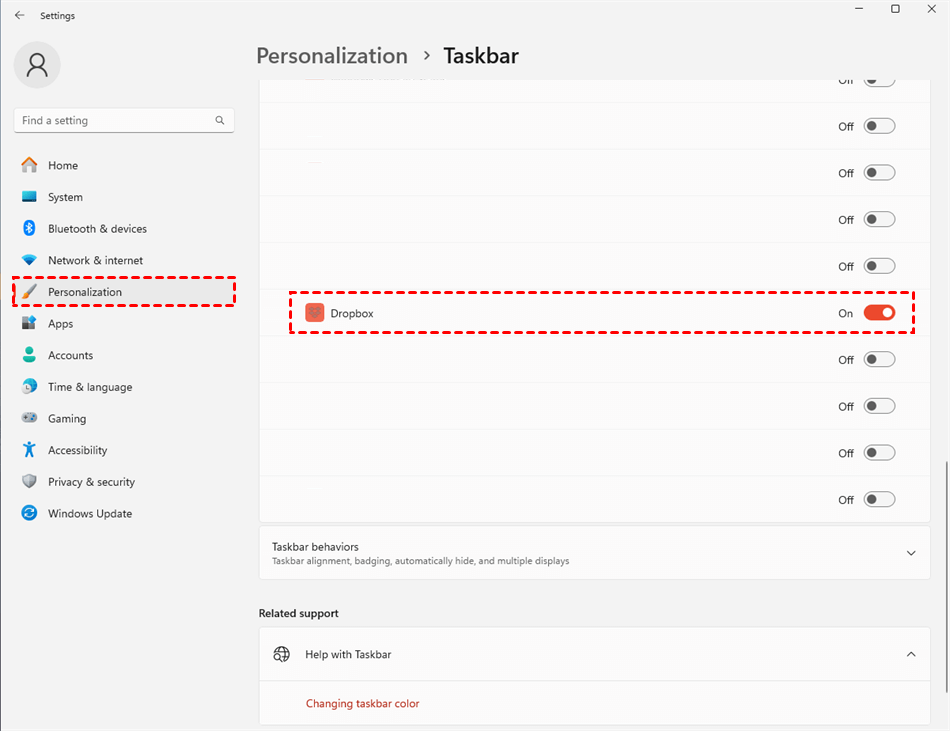This screenshot has height=731, width=950.
Task: Click the back arrow in Settings
Action: (20, 16)
